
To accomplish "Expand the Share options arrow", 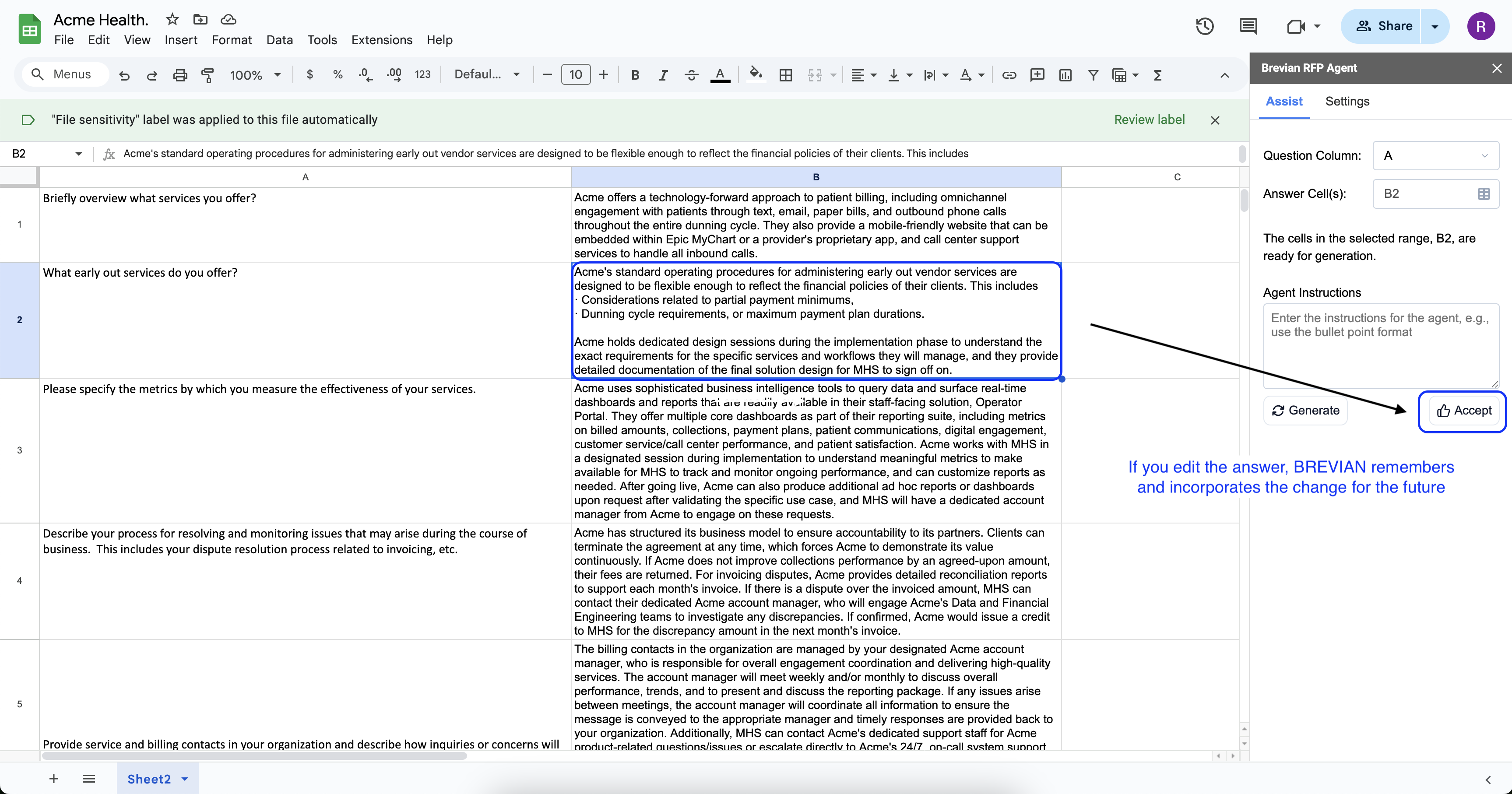I will click(x=1435, y=26).
